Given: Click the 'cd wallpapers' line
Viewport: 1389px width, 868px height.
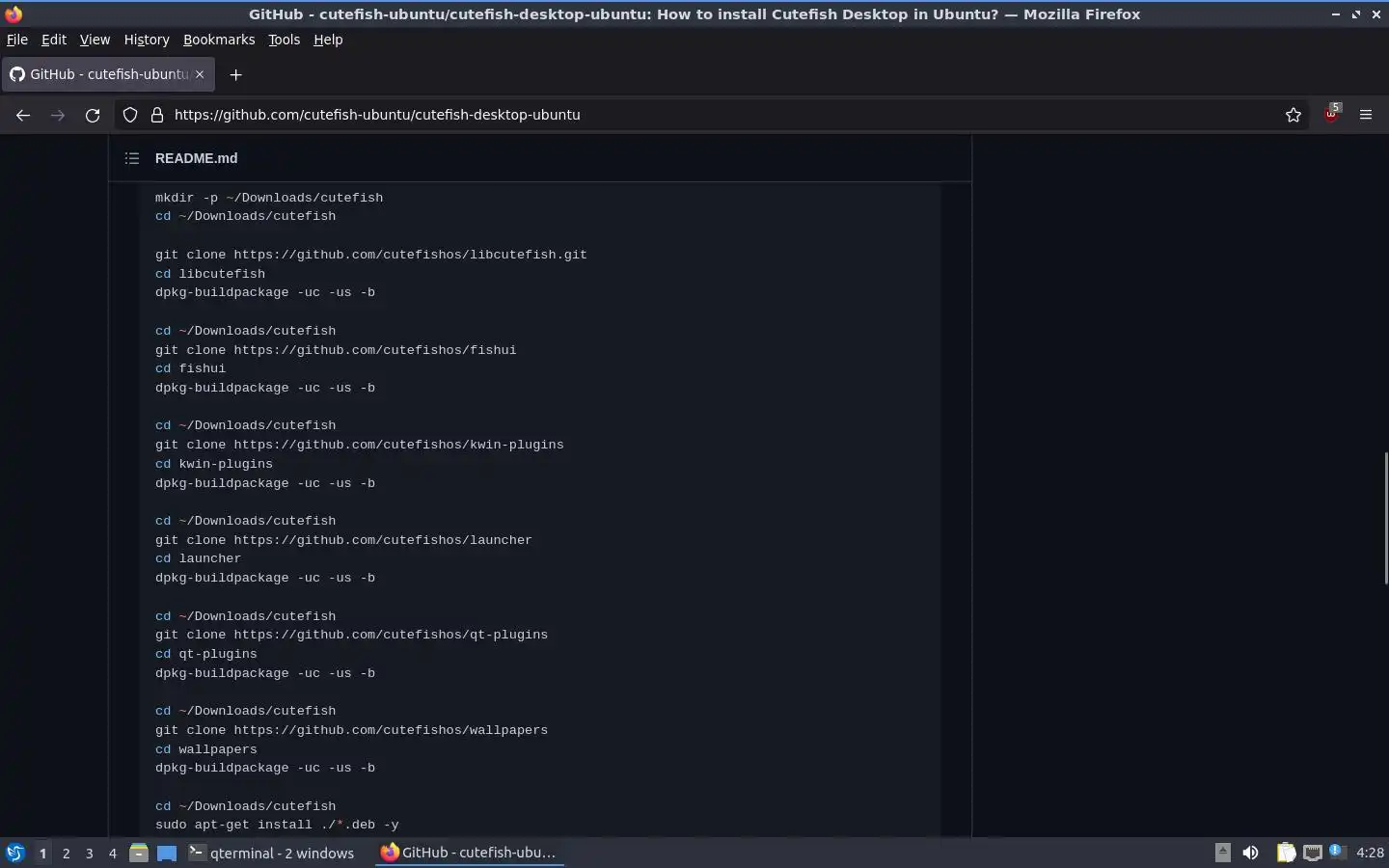Looking at the screenshot, I should 206,749.
